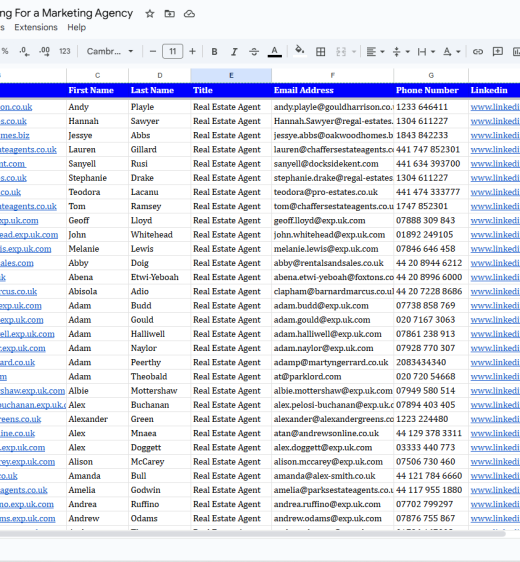Toggle strikethrough formatting
This screenshot has height=562, width=520.
pyautogui.click(x=254, y=52)
